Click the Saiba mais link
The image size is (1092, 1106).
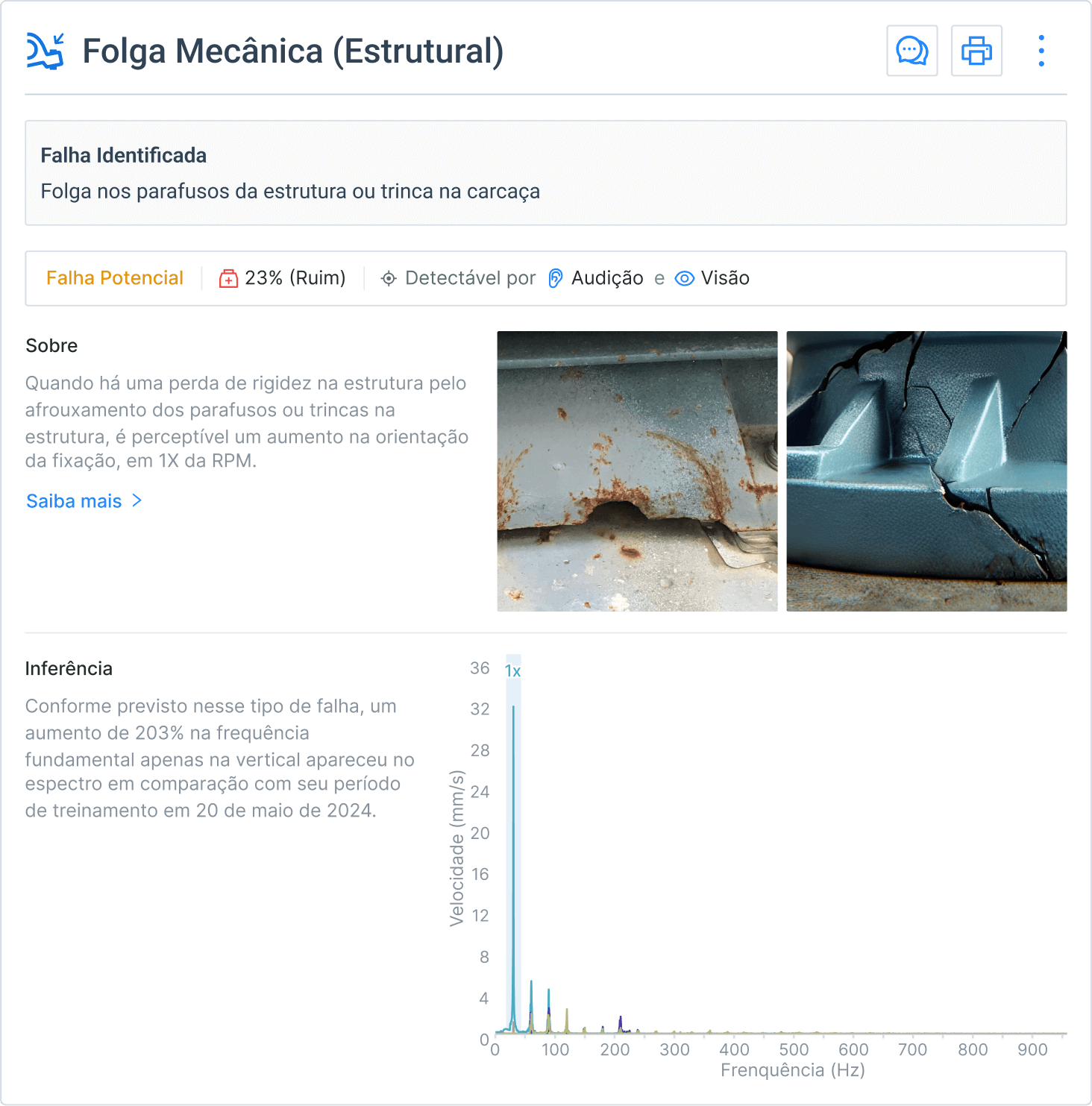(74, 501)
